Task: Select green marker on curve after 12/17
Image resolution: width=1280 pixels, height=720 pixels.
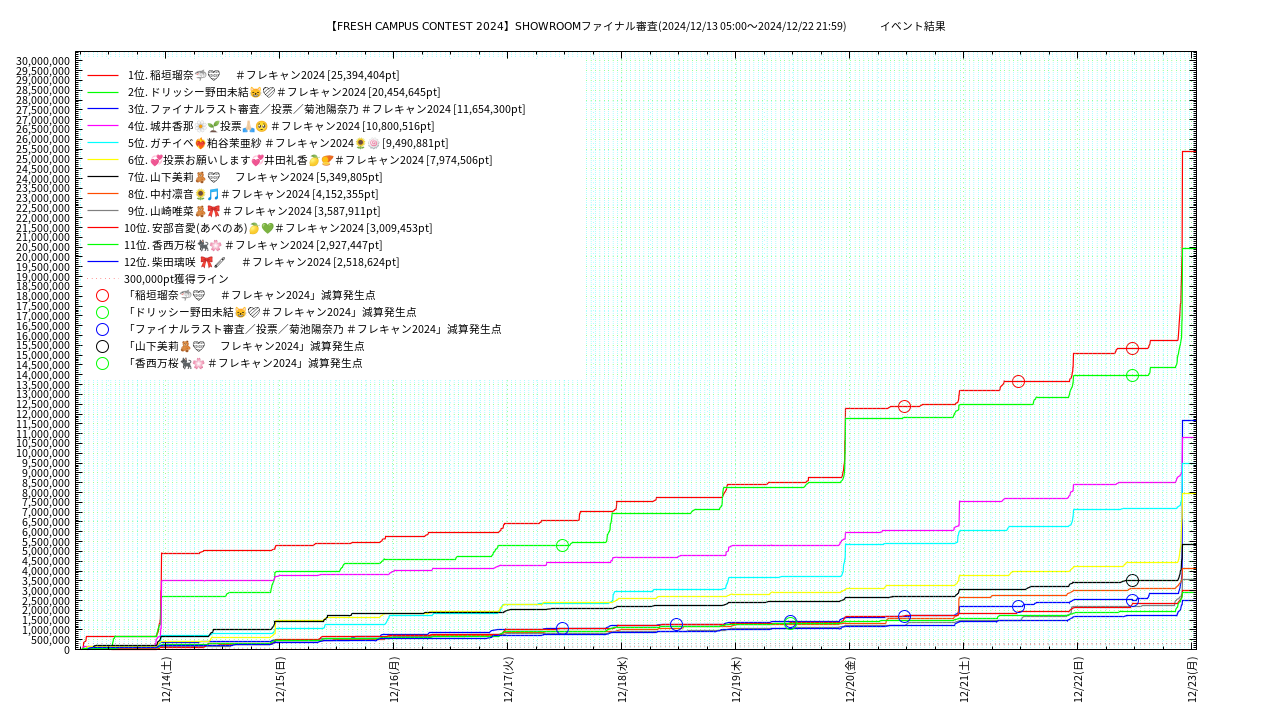Action: [x=562, y=545]
